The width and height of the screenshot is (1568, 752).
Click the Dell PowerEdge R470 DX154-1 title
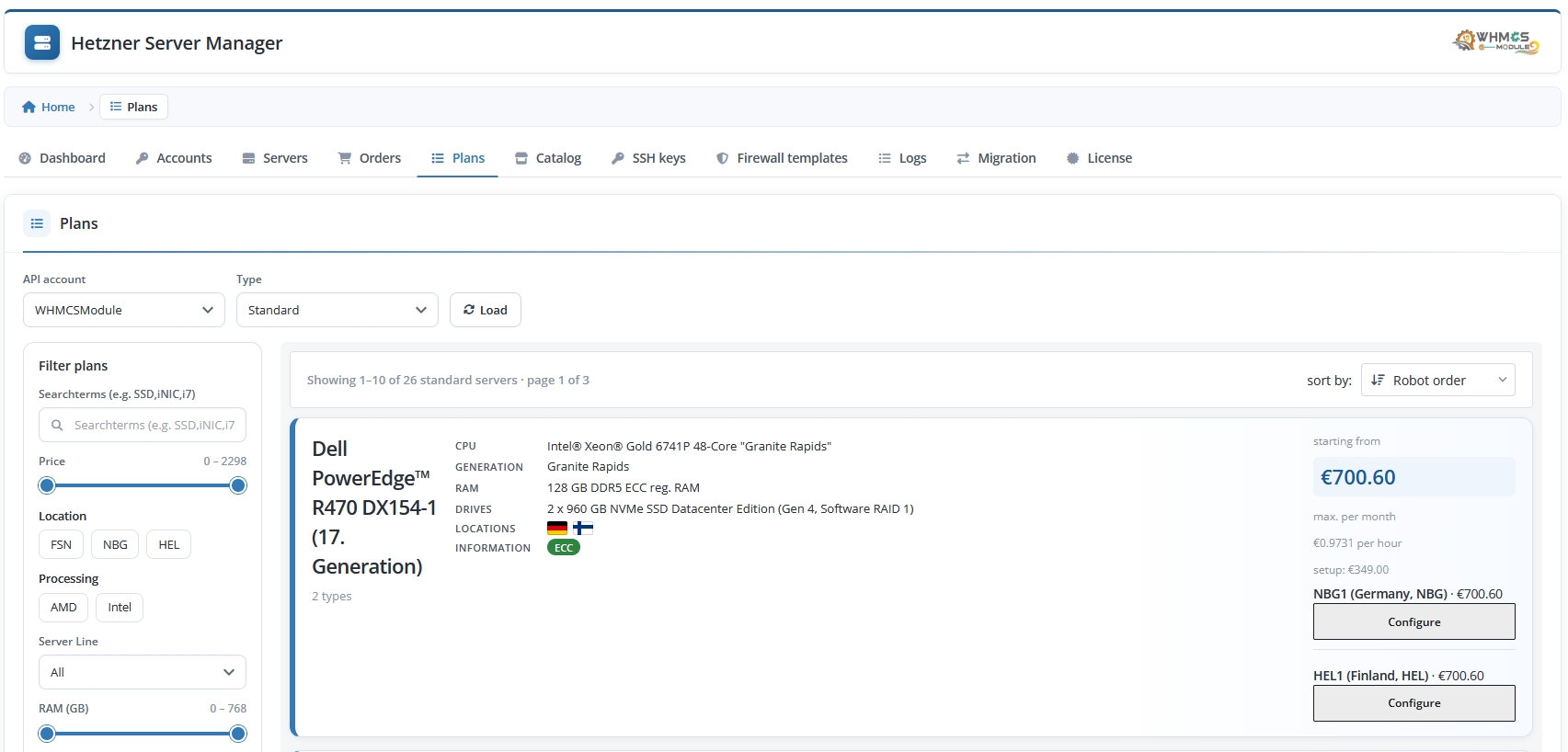click(x=374, y=507)
